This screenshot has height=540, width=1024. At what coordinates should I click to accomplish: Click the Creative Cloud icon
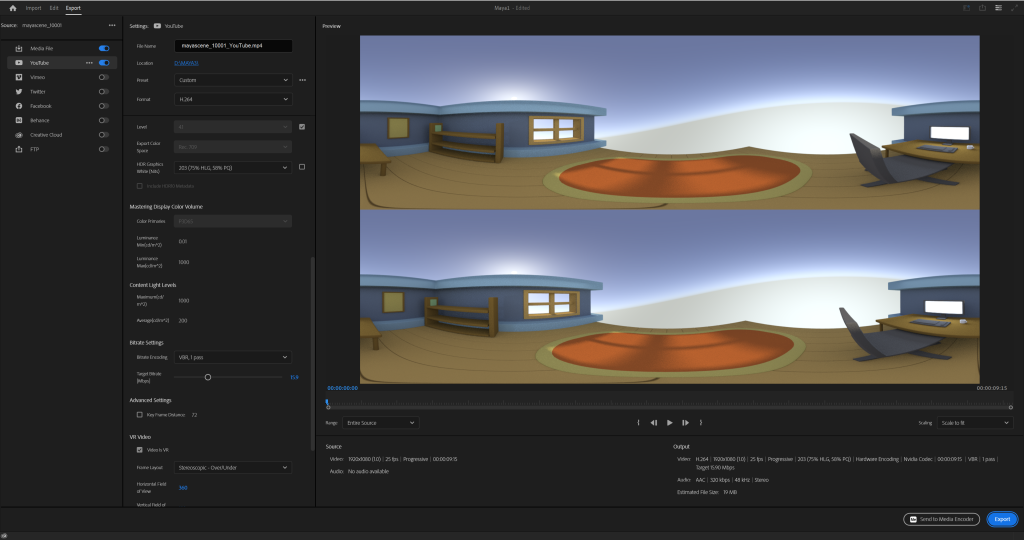pos(19,135)
